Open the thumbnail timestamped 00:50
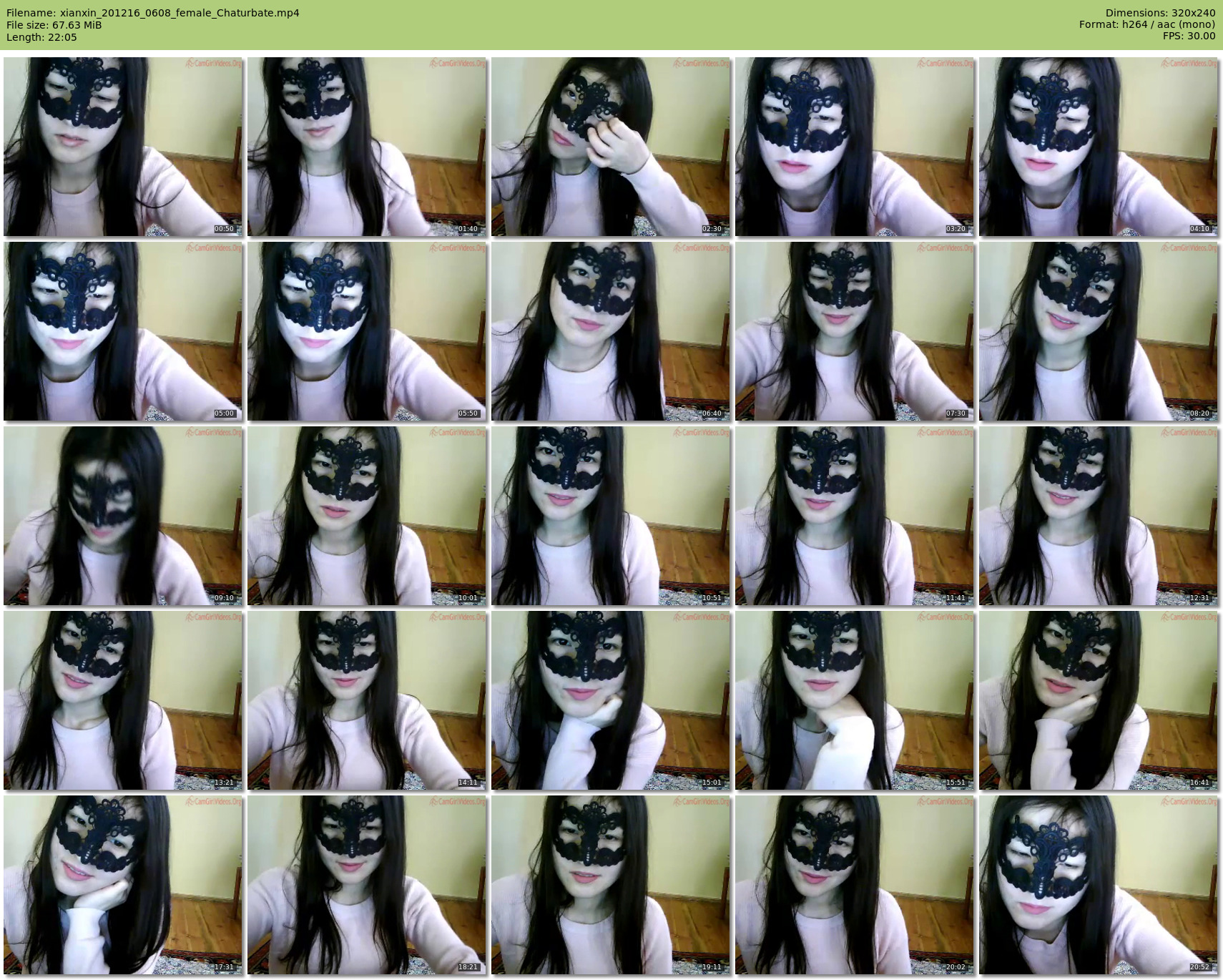This screenshot has height=980, width=1223. click(123, 147)
